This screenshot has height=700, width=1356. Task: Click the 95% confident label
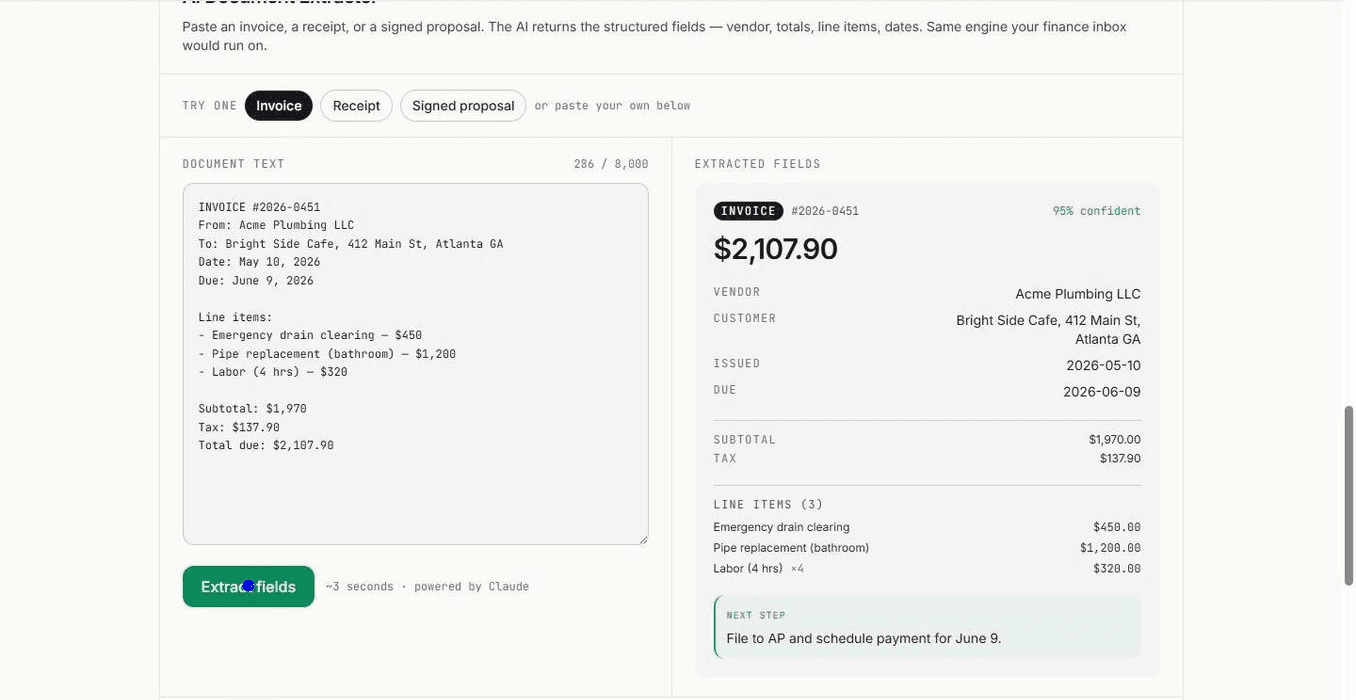(1096, 211)
